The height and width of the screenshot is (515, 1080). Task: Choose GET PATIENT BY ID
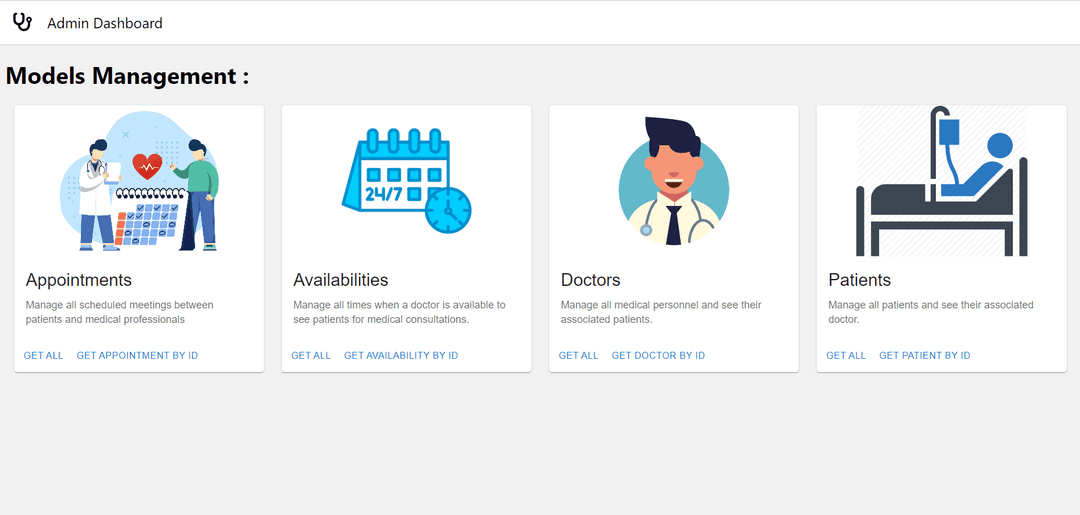coord(924,356)
